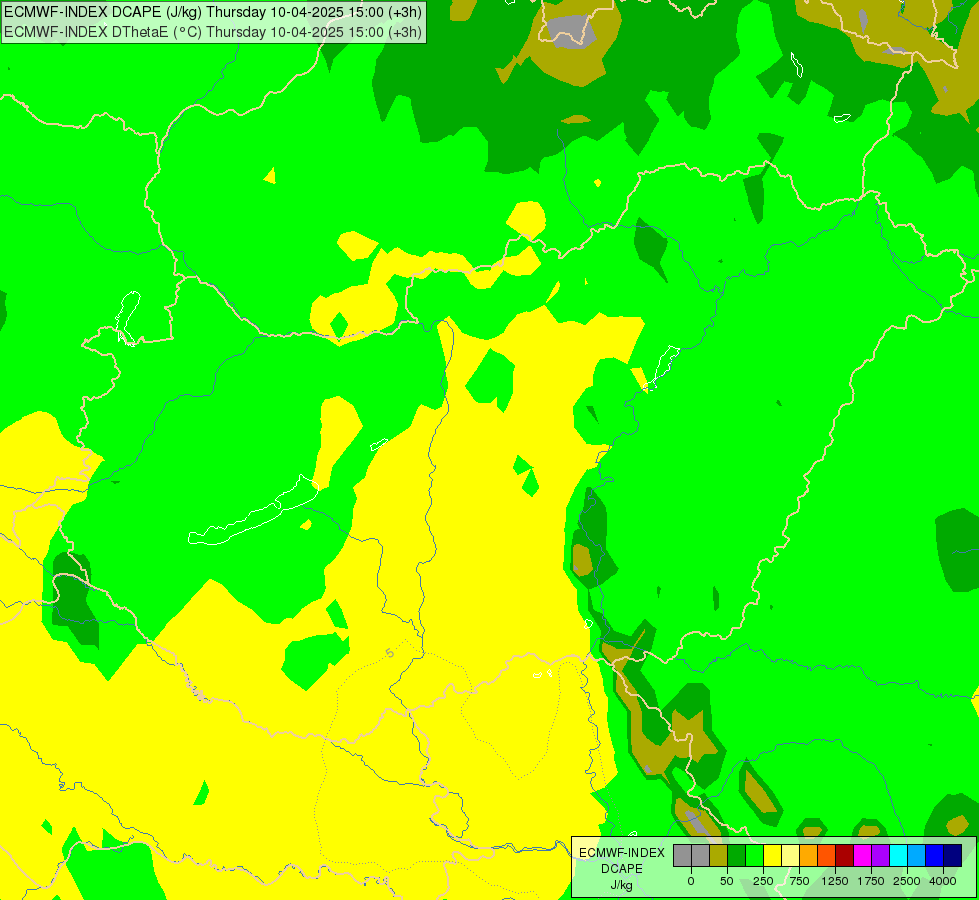This screenshot has width=979, height=900.
Task: Click the legend value 750
Action: pyautogui.click(x=799, y=881)
